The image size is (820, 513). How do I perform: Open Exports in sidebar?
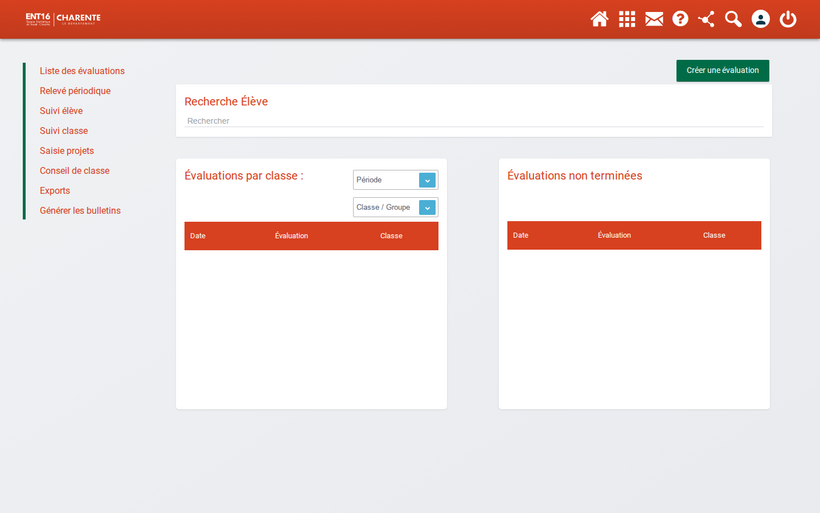55,190
